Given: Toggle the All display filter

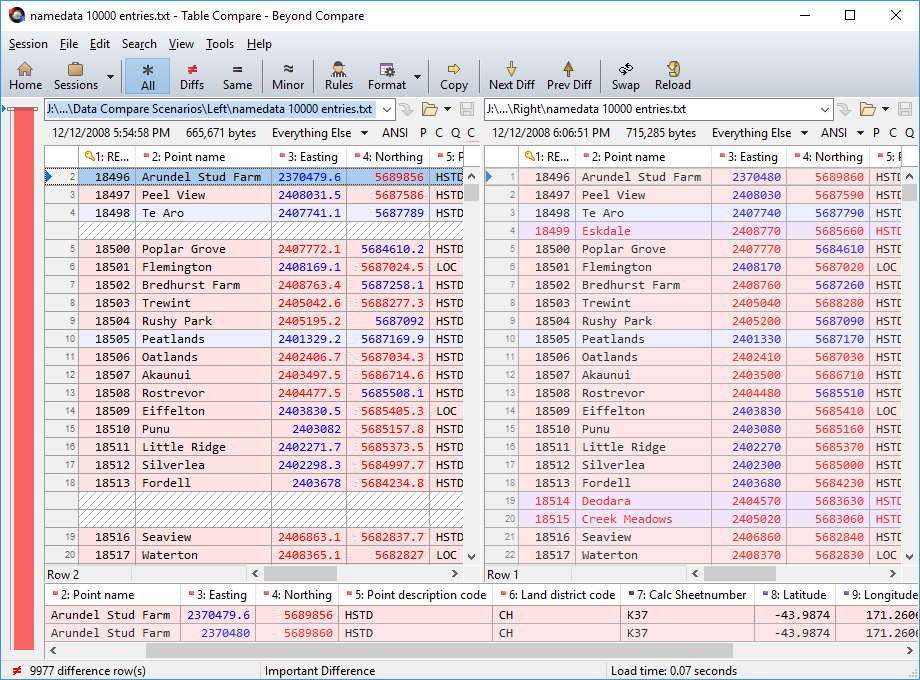Looking at the screenshot, I should 148,76.
